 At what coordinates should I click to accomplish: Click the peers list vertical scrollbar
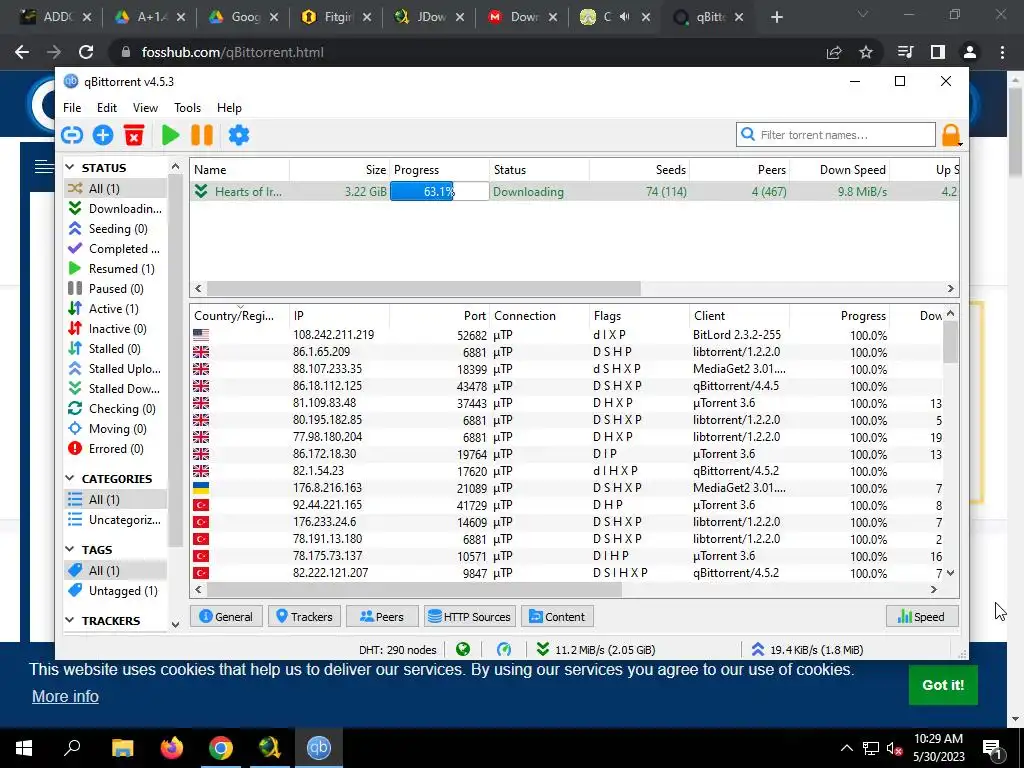point(950,342)
